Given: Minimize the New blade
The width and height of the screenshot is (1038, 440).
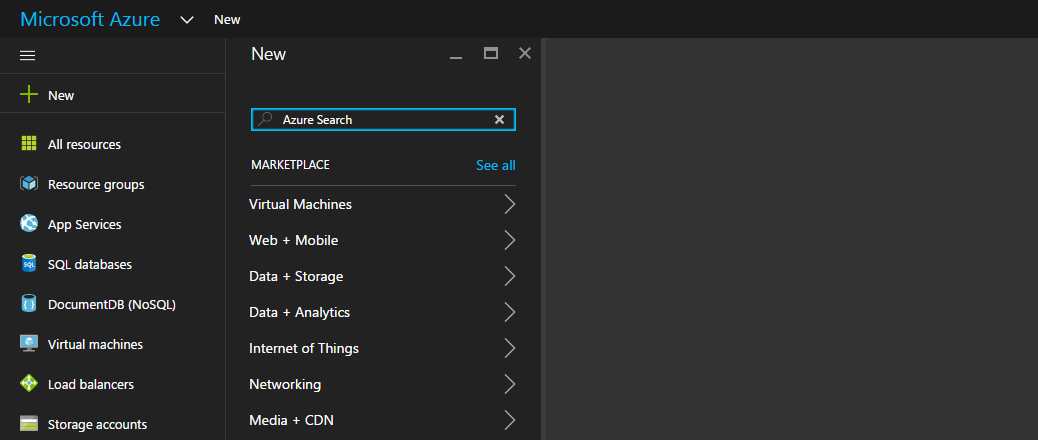Looking at the screenshot, I should (455, 58).
